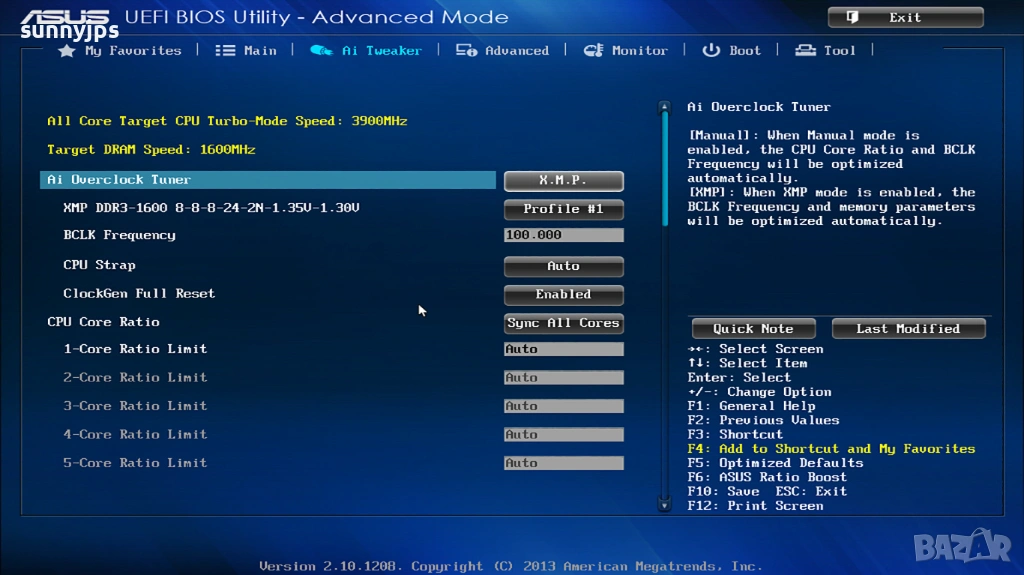1024x575 pixels.
Task: Click the power icon beside Boot
Action: (x=711, y=51)
